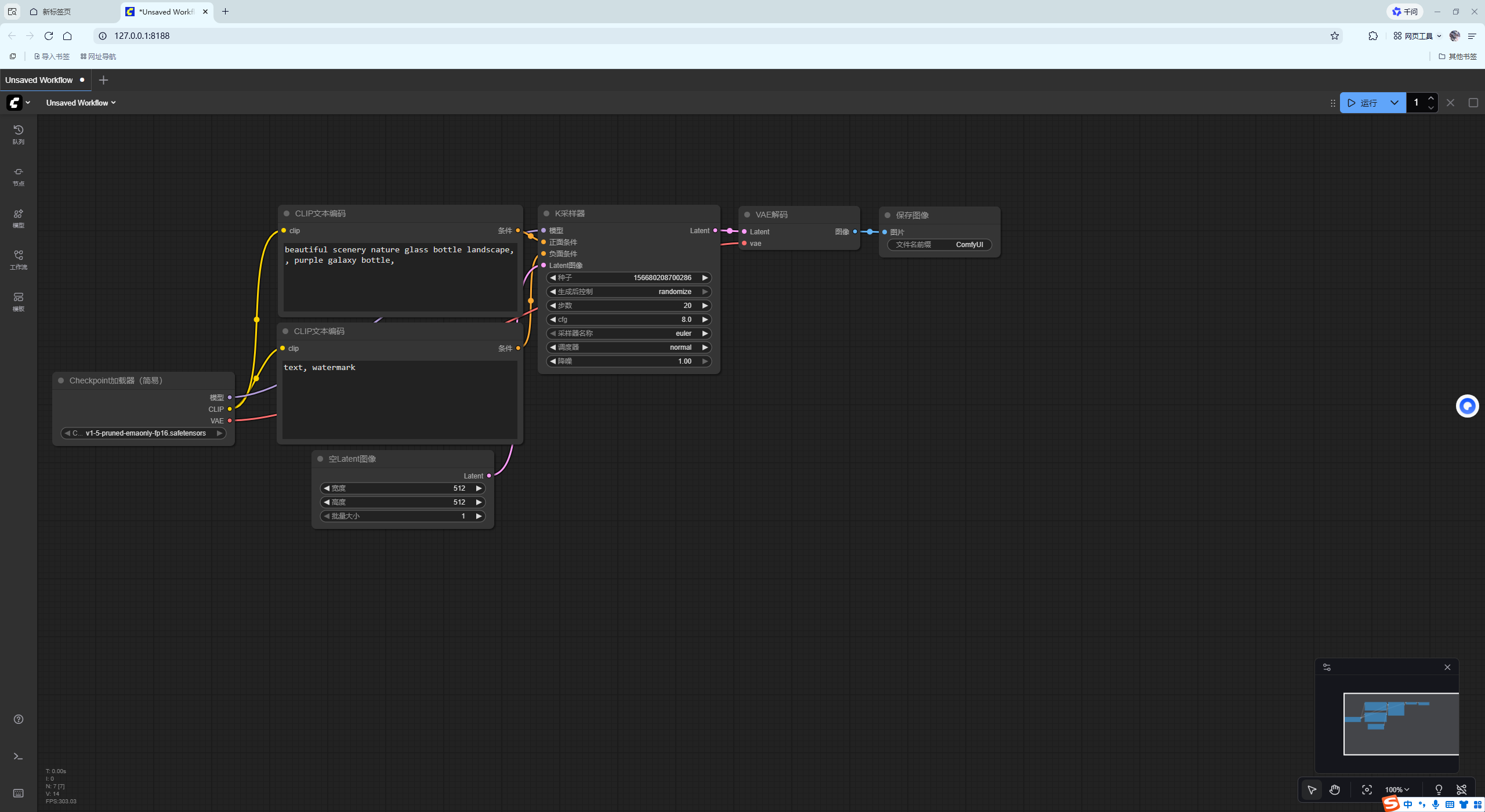The height and width of the screenshot is (812, 1485).
Task: Click fit view to selection icon
Action: [1367, 789]
